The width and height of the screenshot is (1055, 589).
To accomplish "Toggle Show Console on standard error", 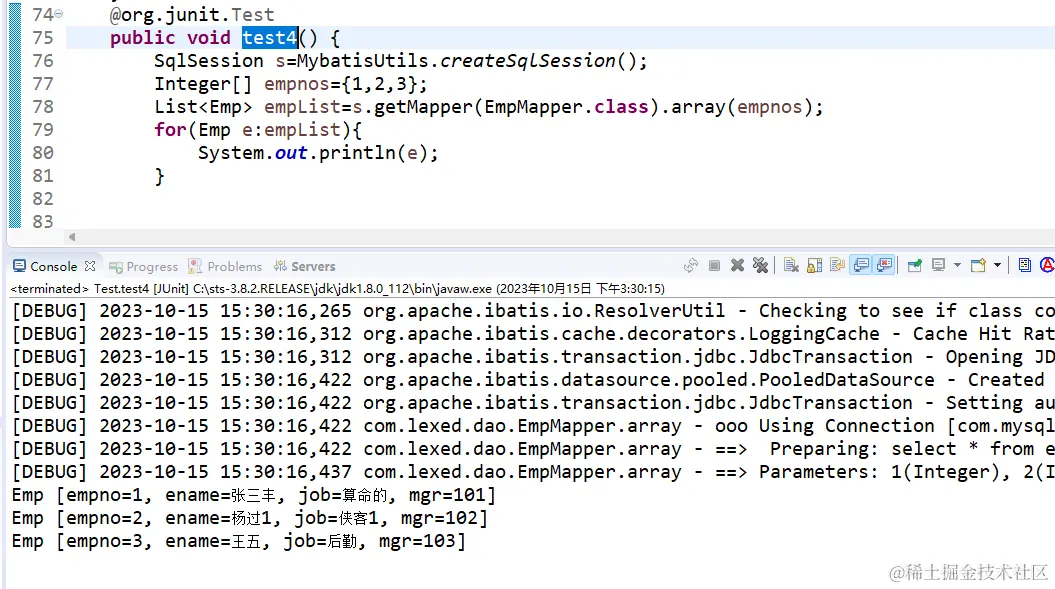I will [884, 266].
